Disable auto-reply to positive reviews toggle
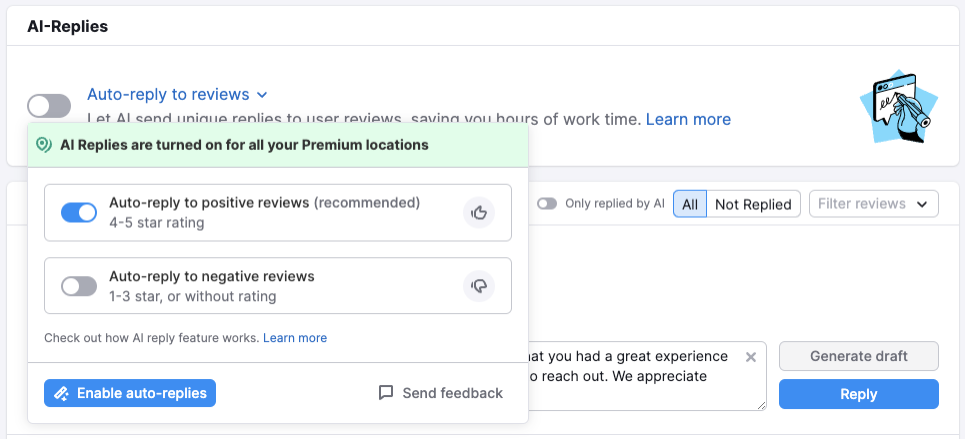The width and height of the screenshot is (965, 439). pyautogui.click(x=79, y=212)
